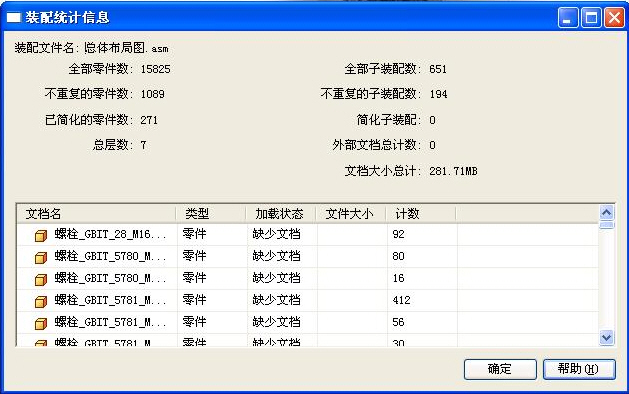Click the list scrollbar down arrow

click(x=607, y=337)
